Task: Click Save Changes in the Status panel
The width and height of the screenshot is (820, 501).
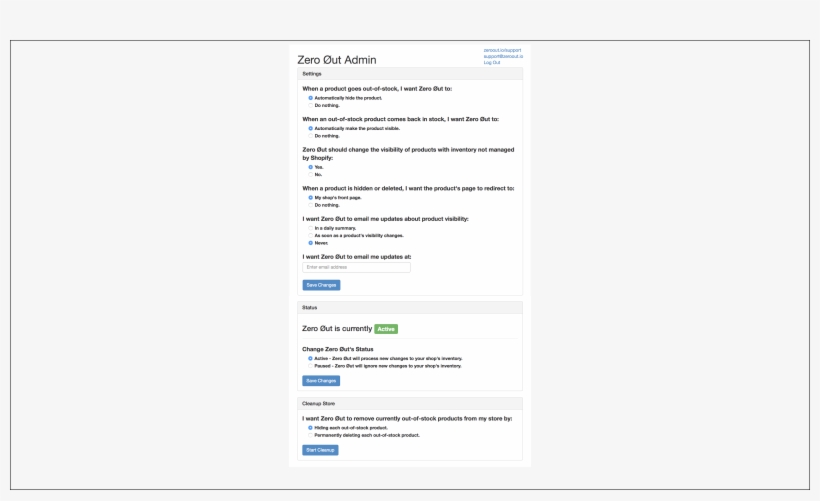Action: [321, 381]
